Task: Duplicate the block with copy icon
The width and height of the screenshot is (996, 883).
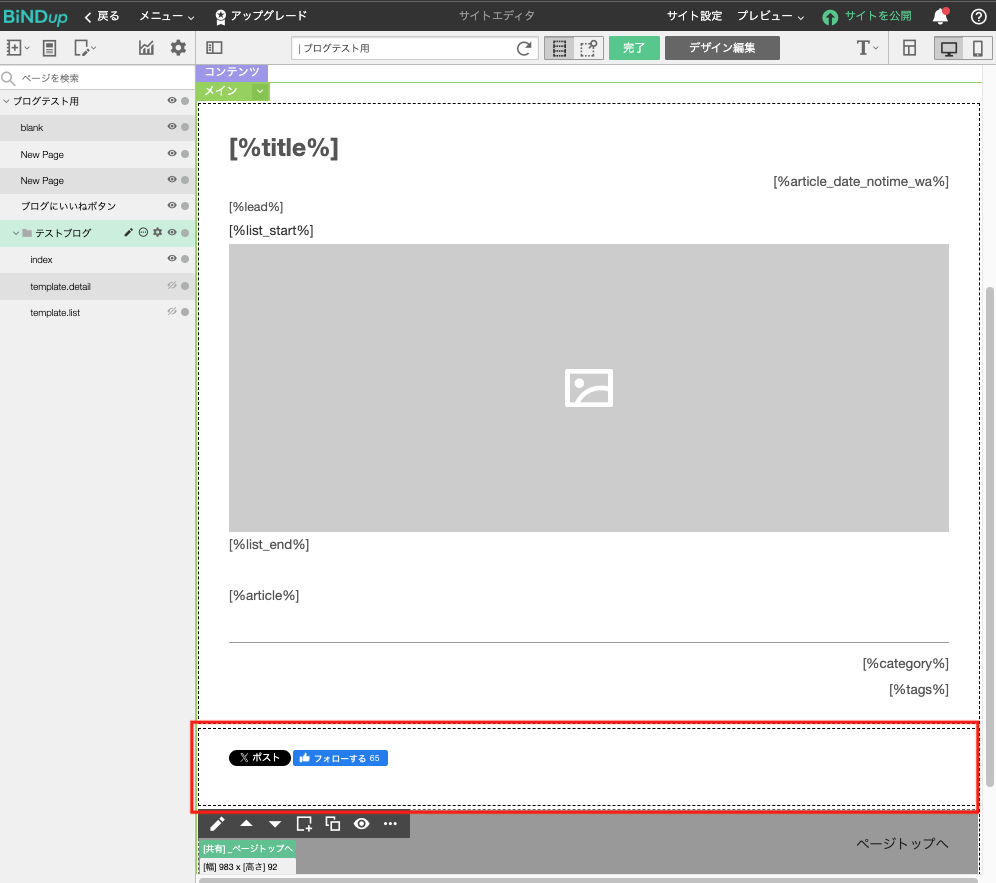Action: pyautogui.click(x=333, y=824)
